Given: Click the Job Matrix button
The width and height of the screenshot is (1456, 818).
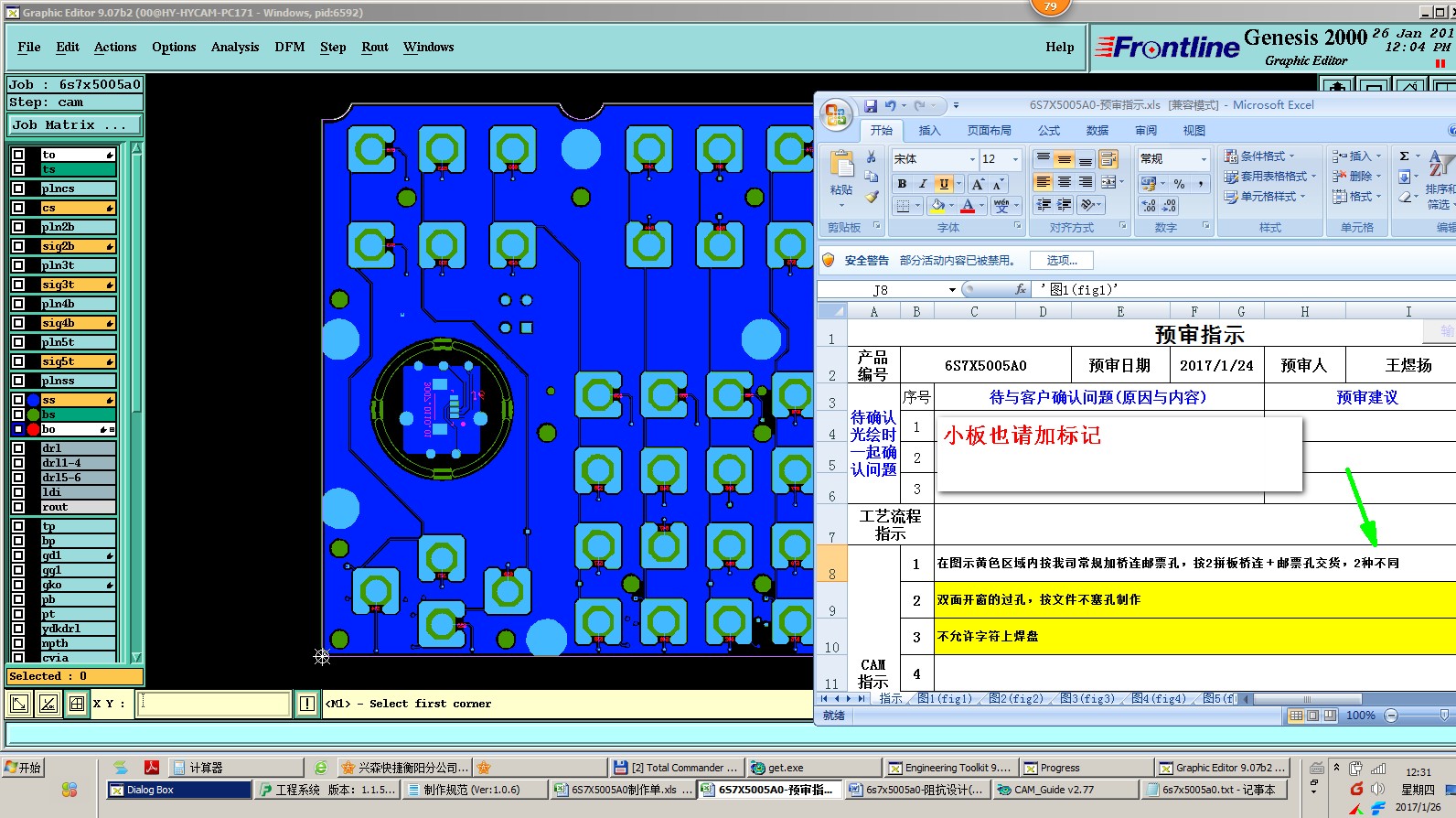Looking at the screenshot, I should 75,125.
